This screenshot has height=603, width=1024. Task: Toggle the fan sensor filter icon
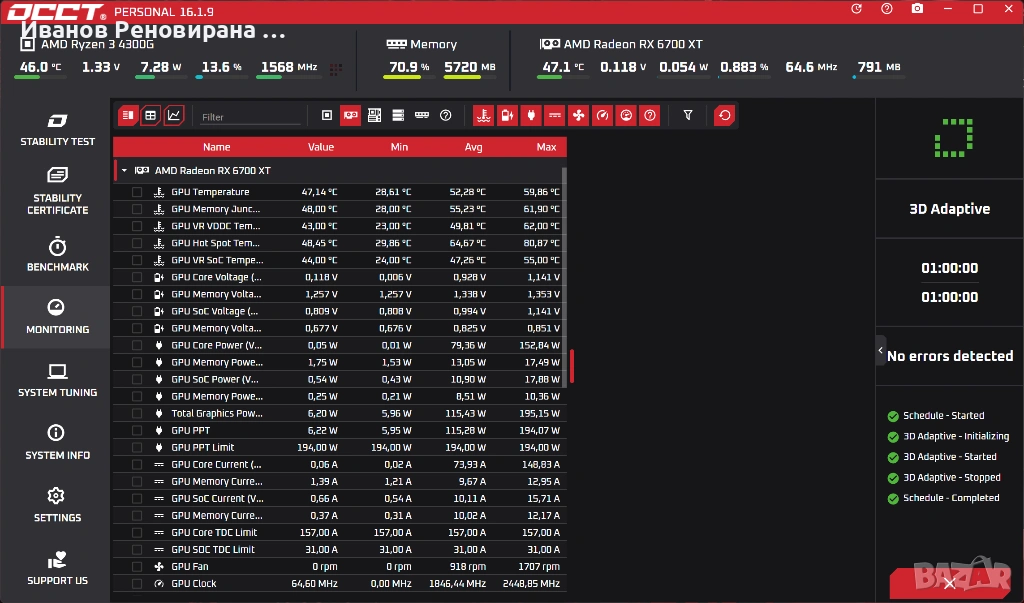click(579, 116)
